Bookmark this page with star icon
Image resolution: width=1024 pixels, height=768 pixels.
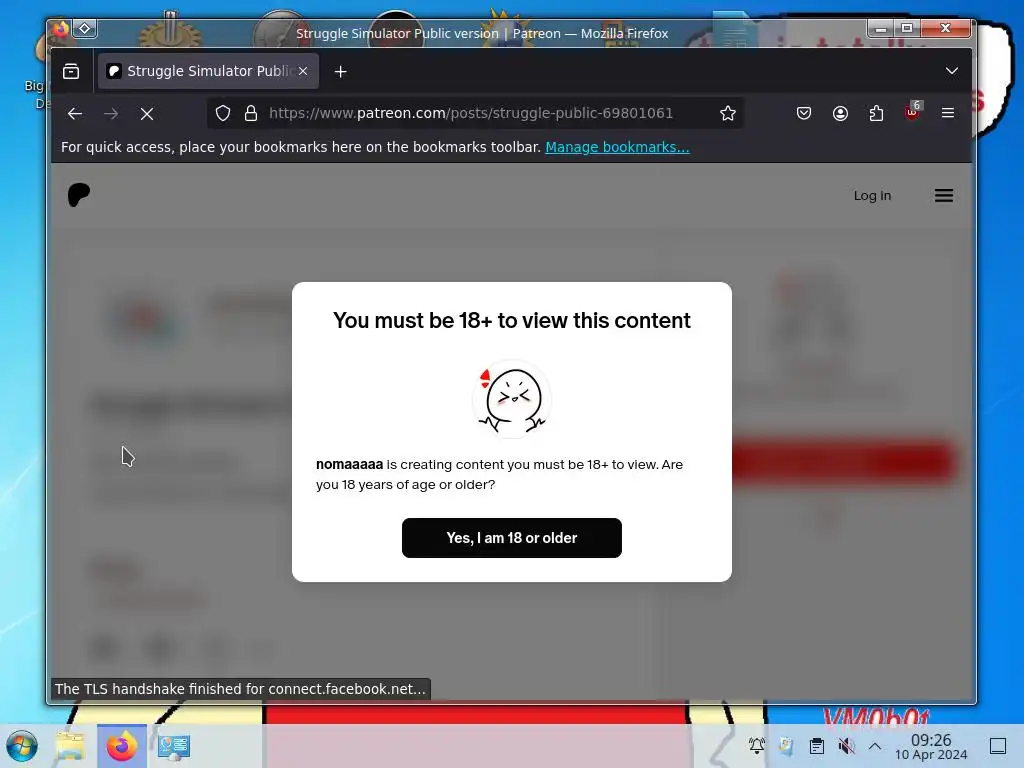pos(728,114)
